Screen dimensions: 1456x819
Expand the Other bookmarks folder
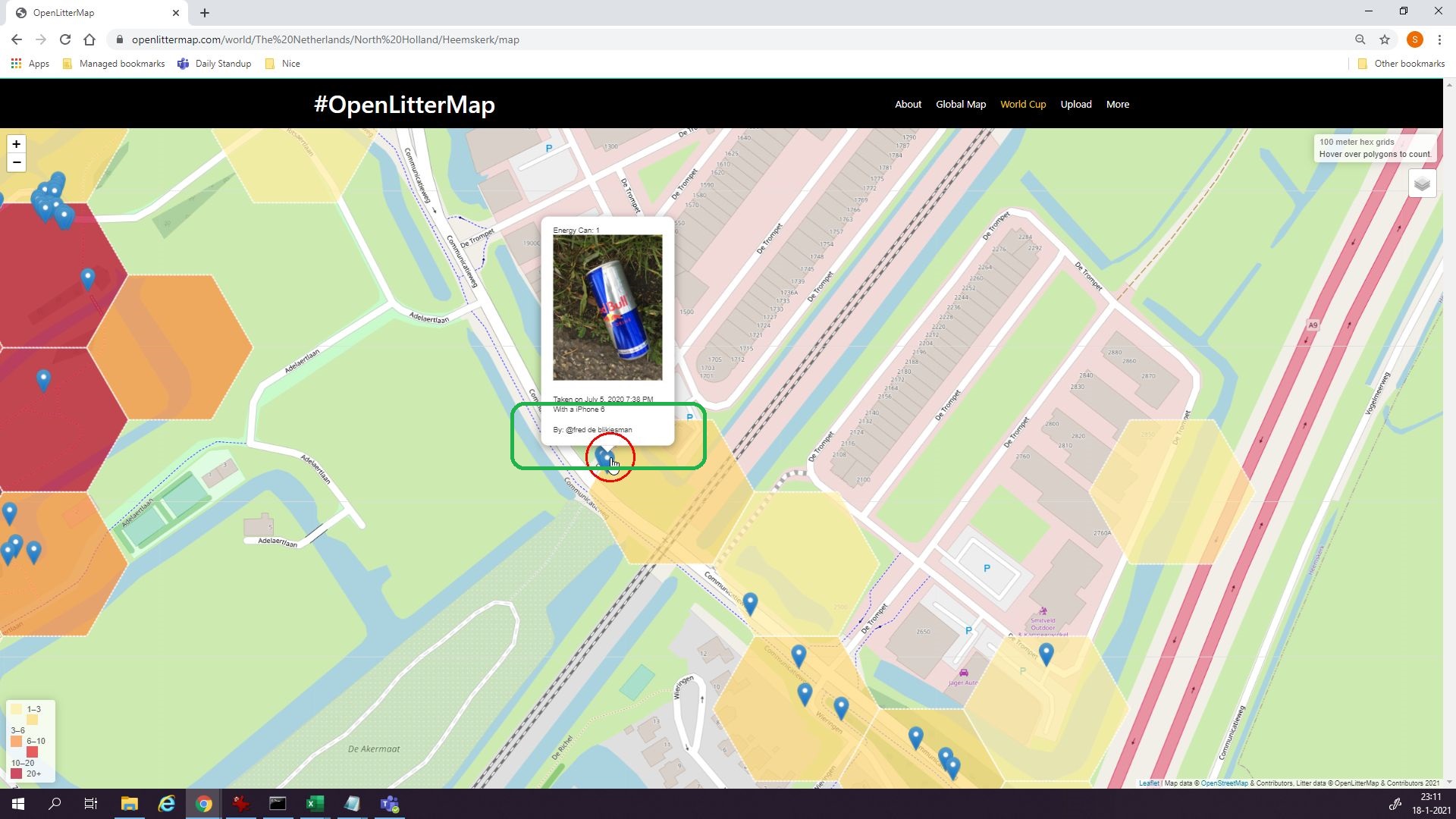pos(1400,64)
